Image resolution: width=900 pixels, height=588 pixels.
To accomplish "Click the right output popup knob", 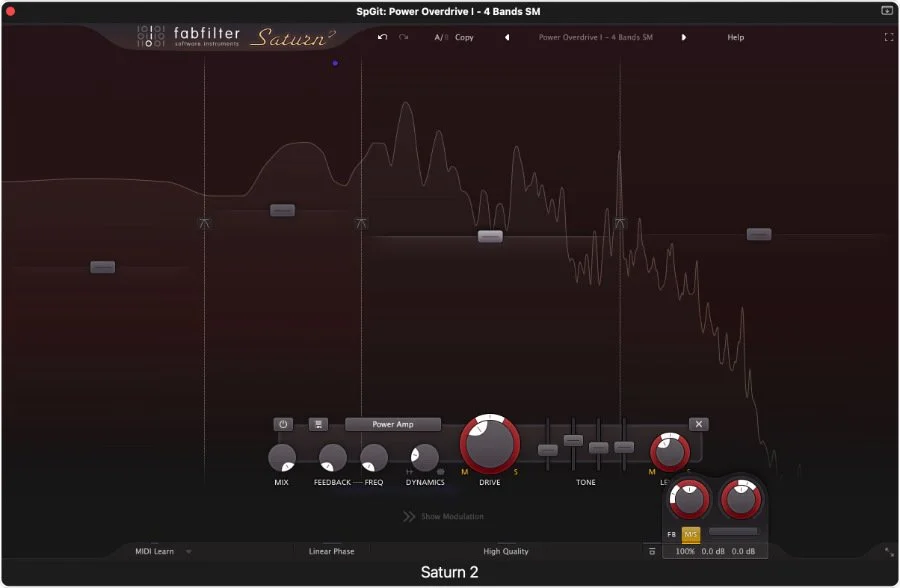I will click(x=741, y=499).
